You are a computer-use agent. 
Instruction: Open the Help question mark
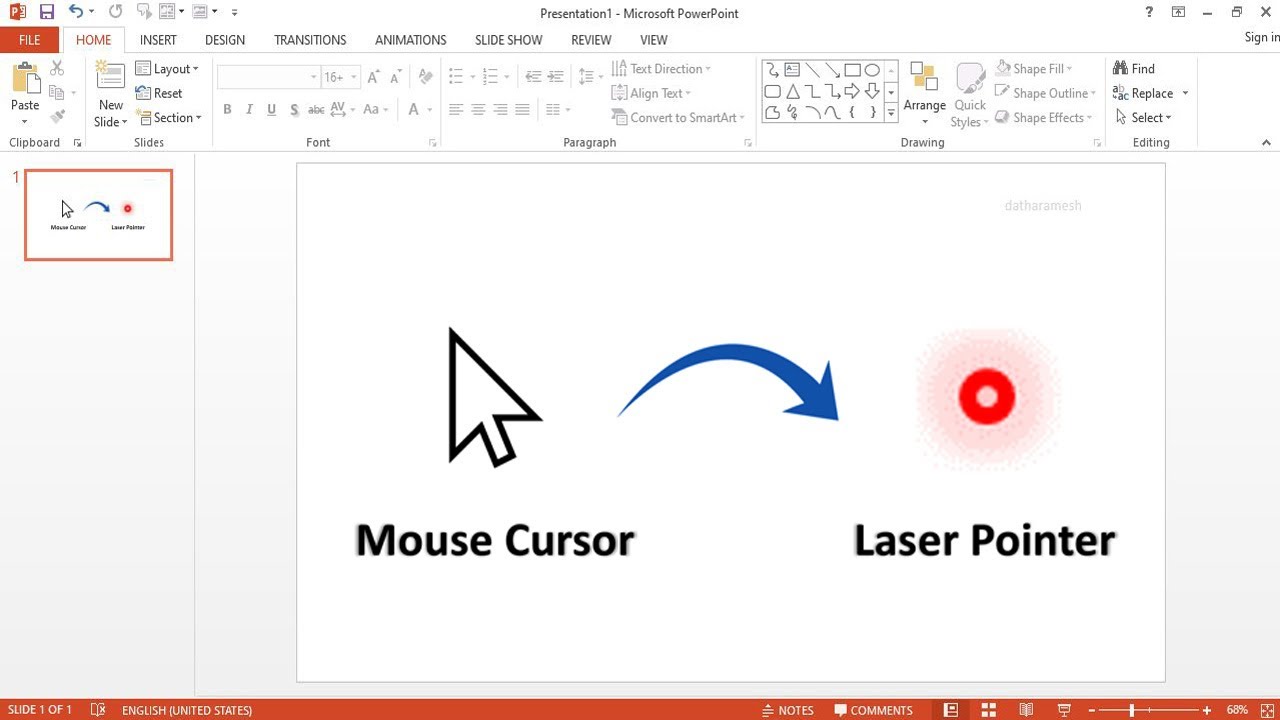tap(1149, 12)
